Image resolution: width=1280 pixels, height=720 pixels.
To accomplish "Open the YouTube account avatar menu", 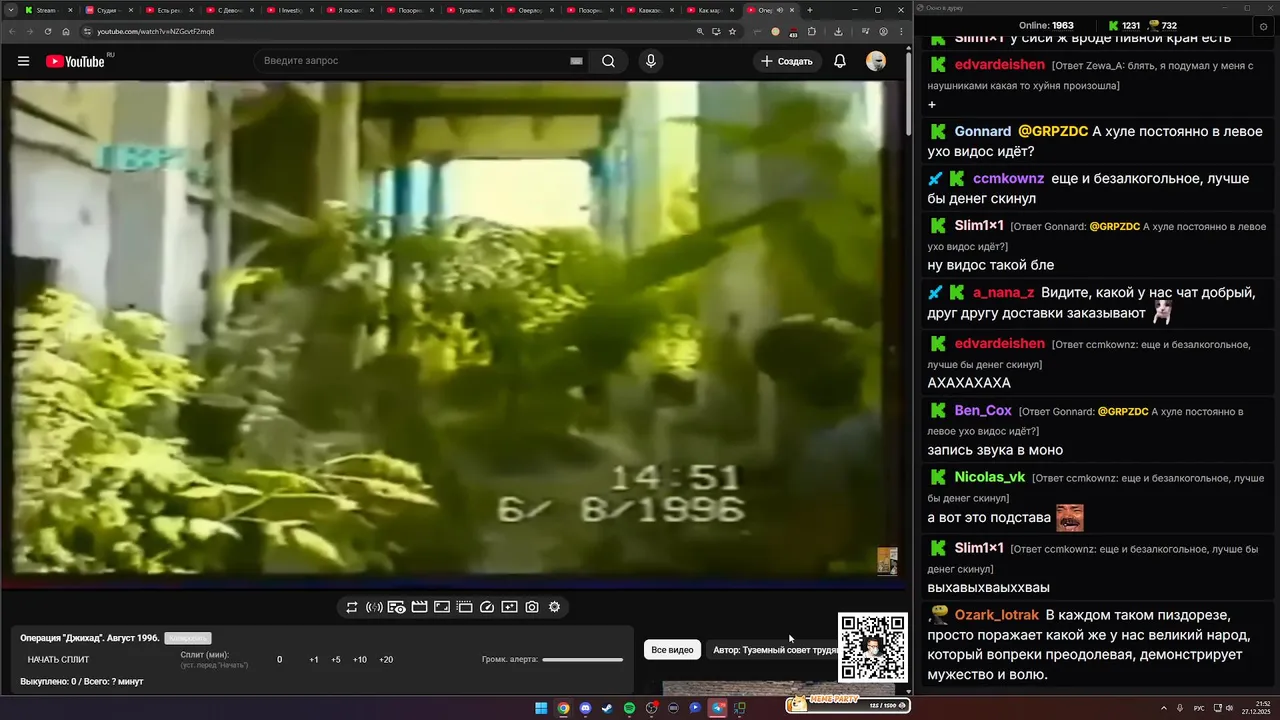I will 876,61.
